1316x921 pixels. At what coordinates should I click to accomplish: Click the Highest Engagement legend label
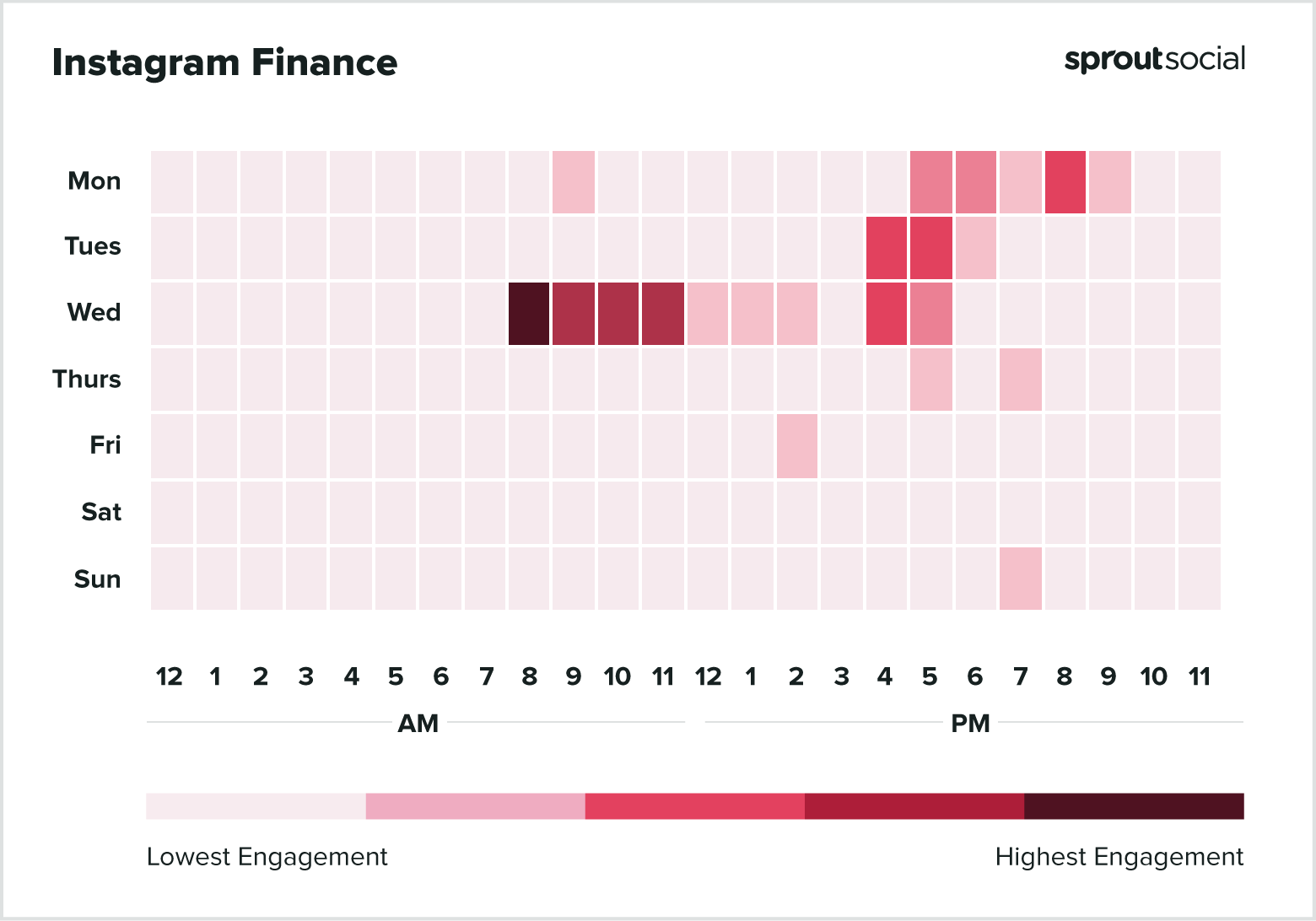click(x=1119, y=857)
